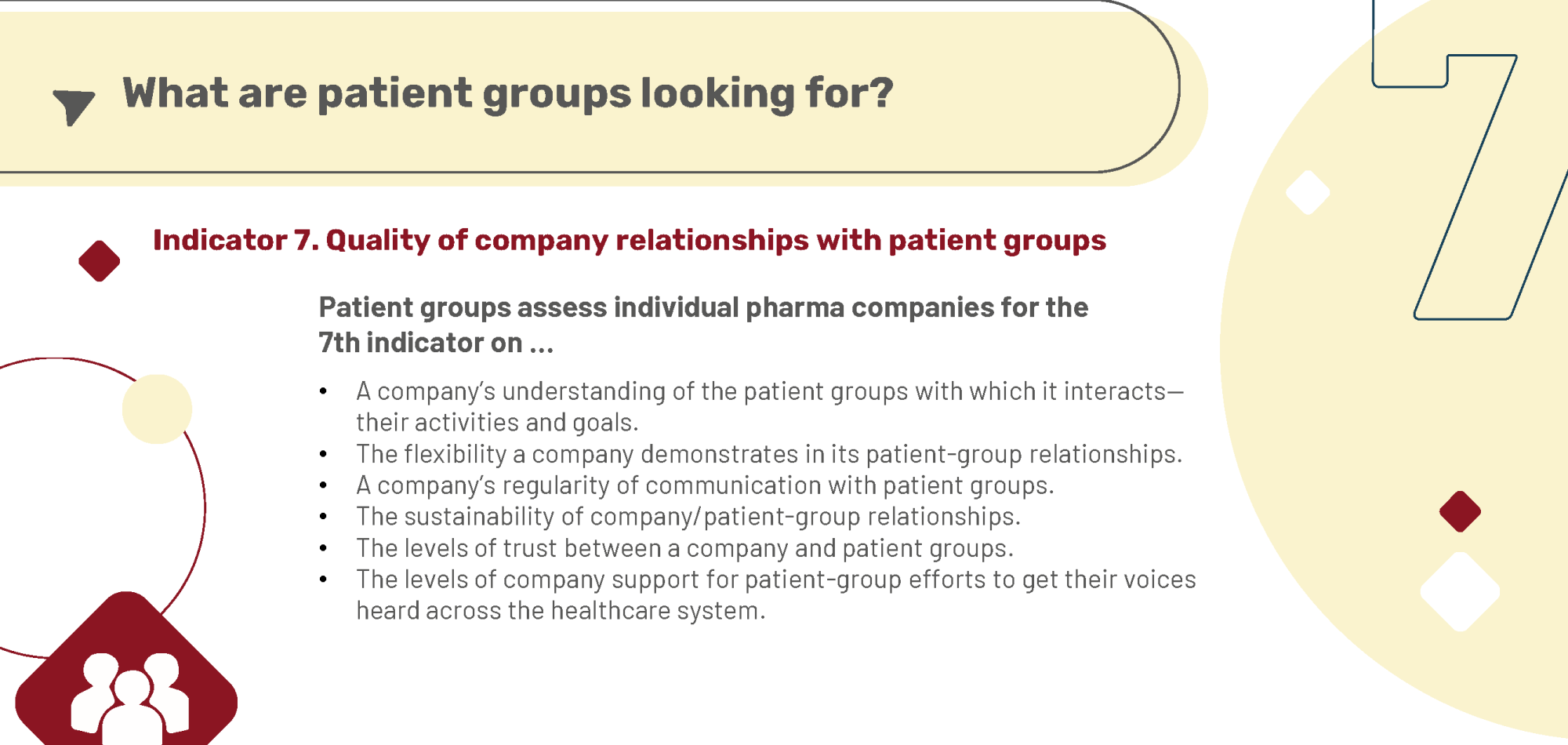Click the bullet about regularity of communication
The image size is (1568, 745).
(x=705, y=485)
